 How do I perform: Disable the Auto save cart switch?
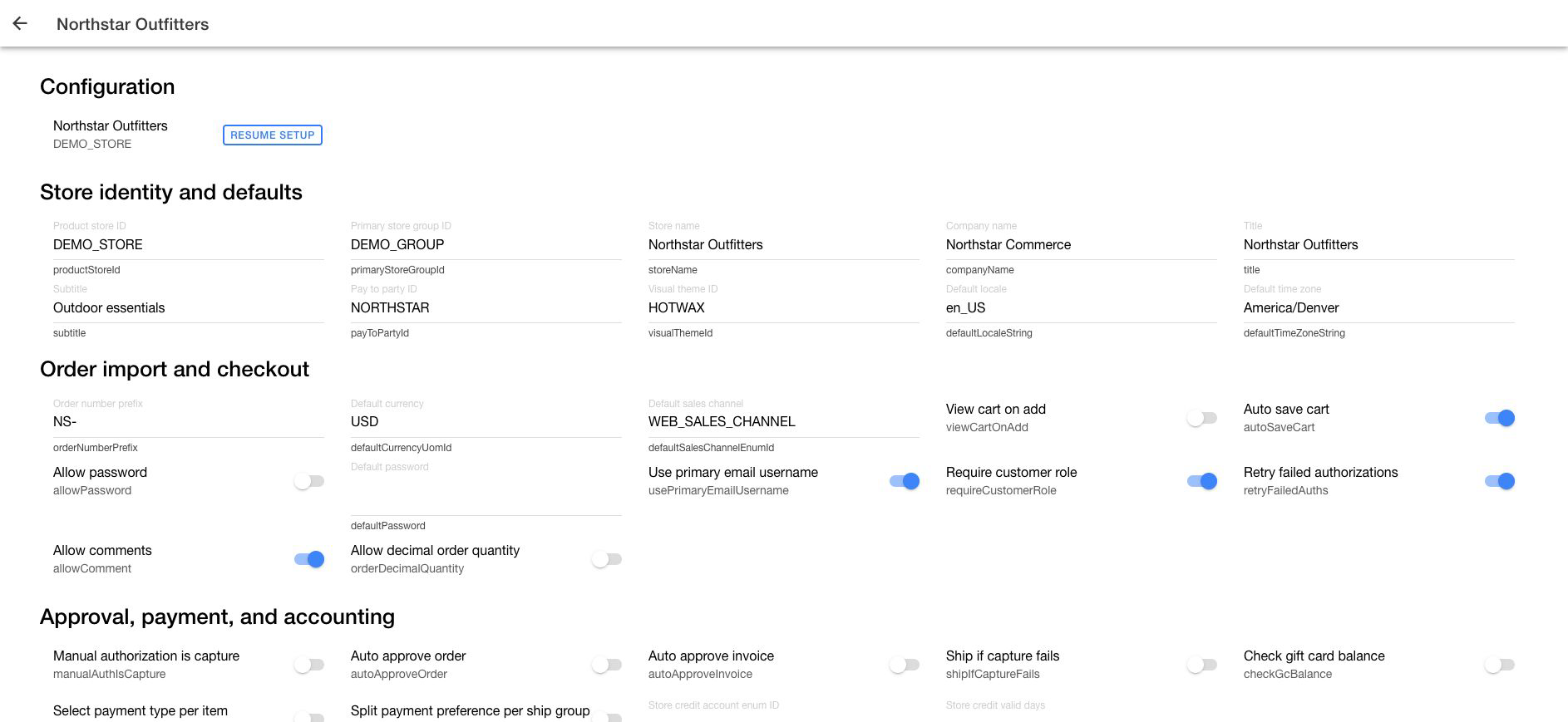[1499, 418]
